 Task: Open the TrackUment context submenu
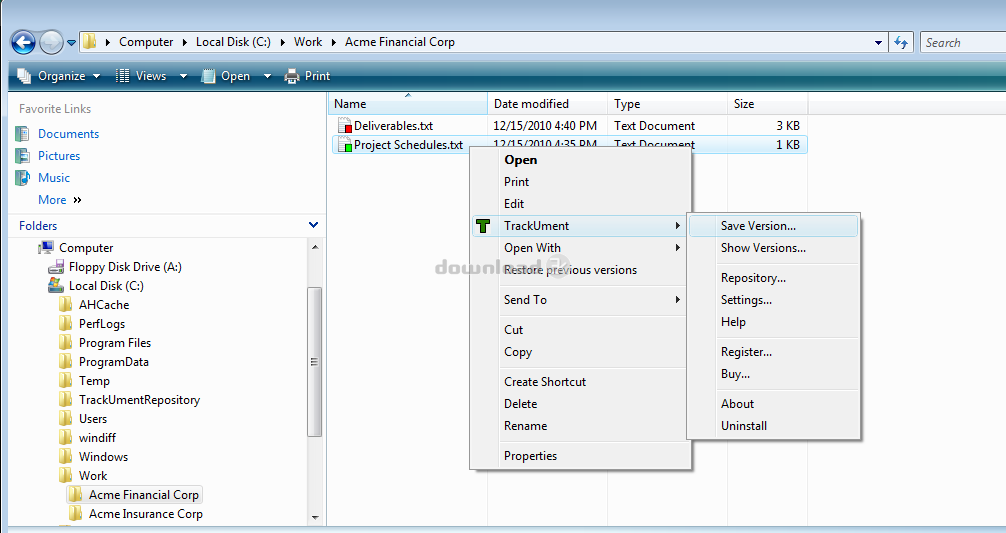pyautogui.click(x=580, y=226)
